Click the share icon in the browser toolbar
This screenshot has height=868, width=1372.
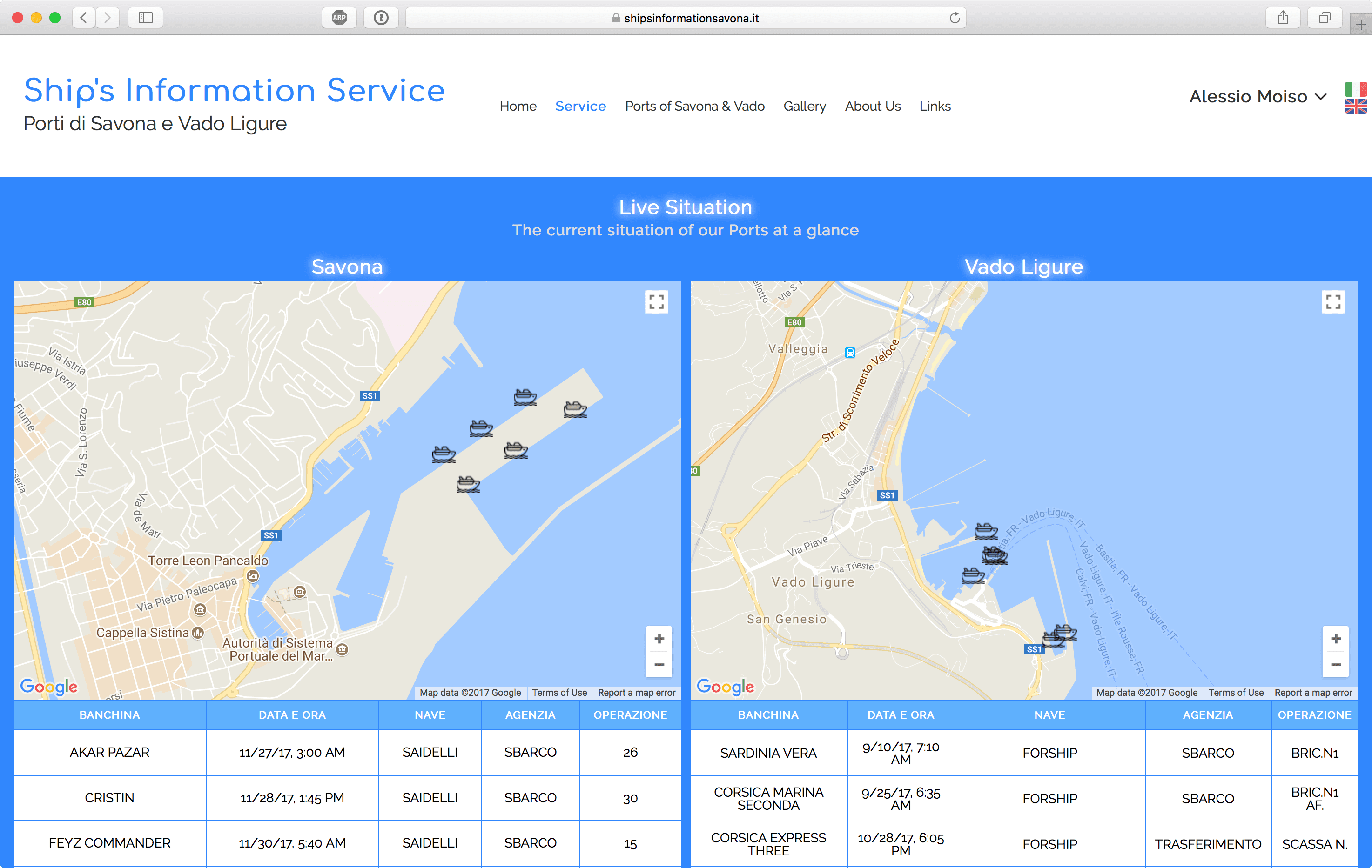point(1283,17)
